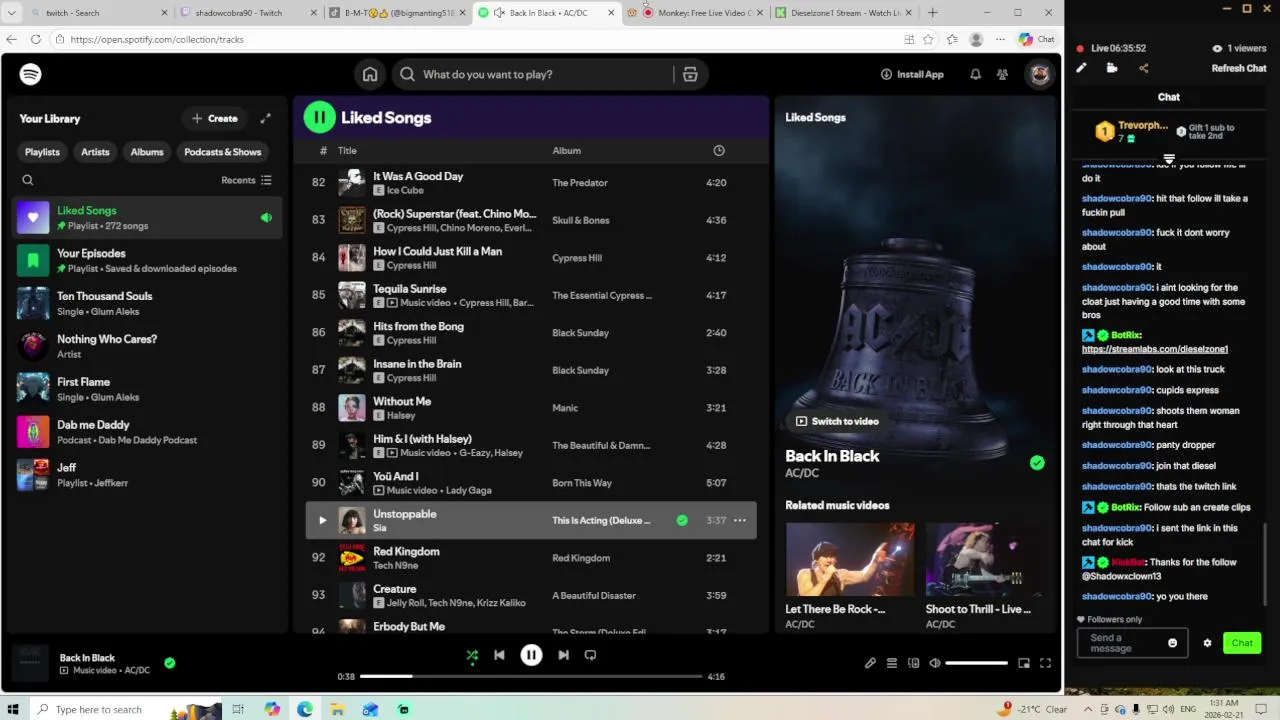Filter library by Artists
Image resolution: width=1280 pixels, height=720 pixels.
click(95, 152)
